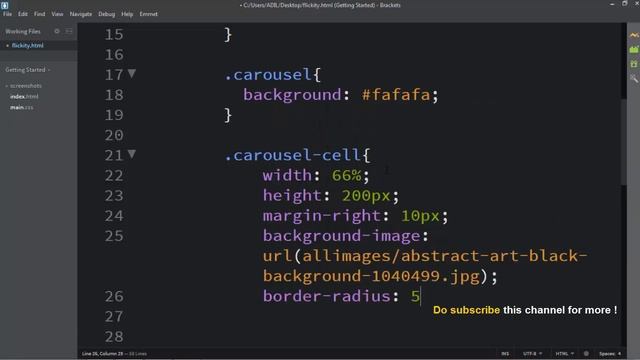
Task: Click the .carousel selector text
Action: [x=268, y=75]
